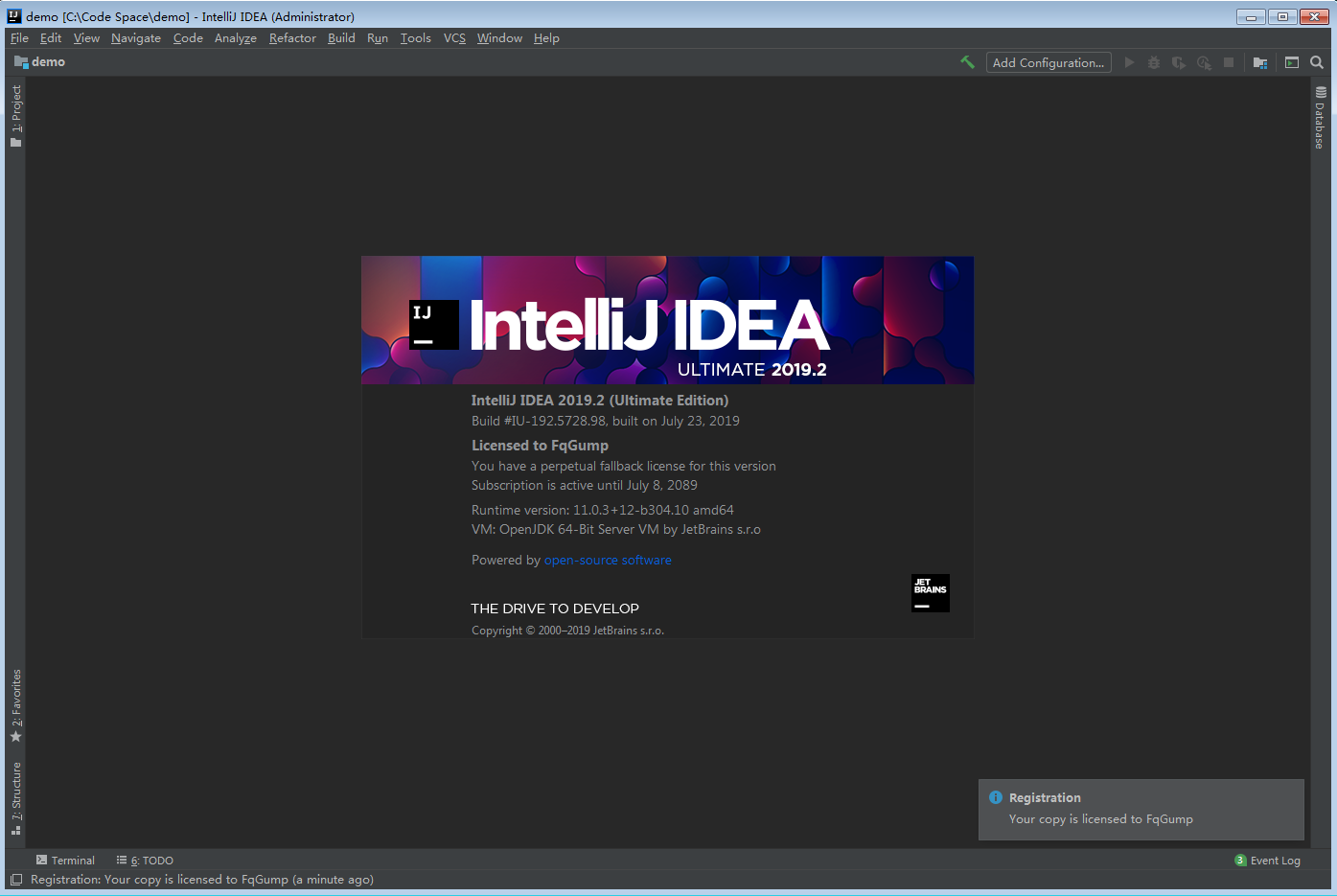Open the Tools menu
The image size is (1337, 896).
416,38
